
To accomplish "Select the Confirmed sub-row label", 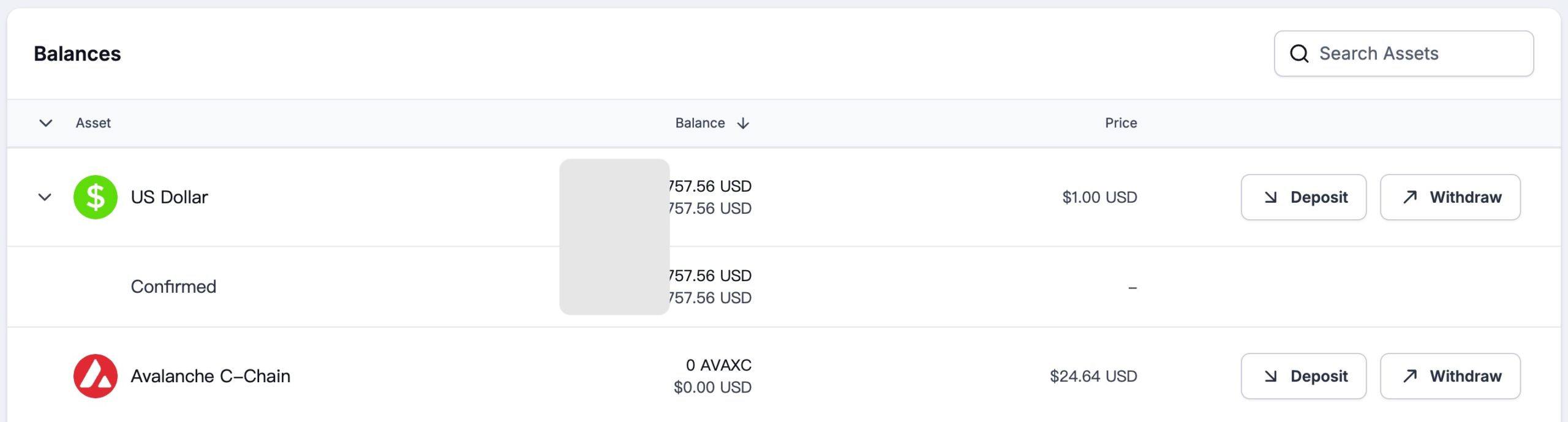I will pos(173,287).
